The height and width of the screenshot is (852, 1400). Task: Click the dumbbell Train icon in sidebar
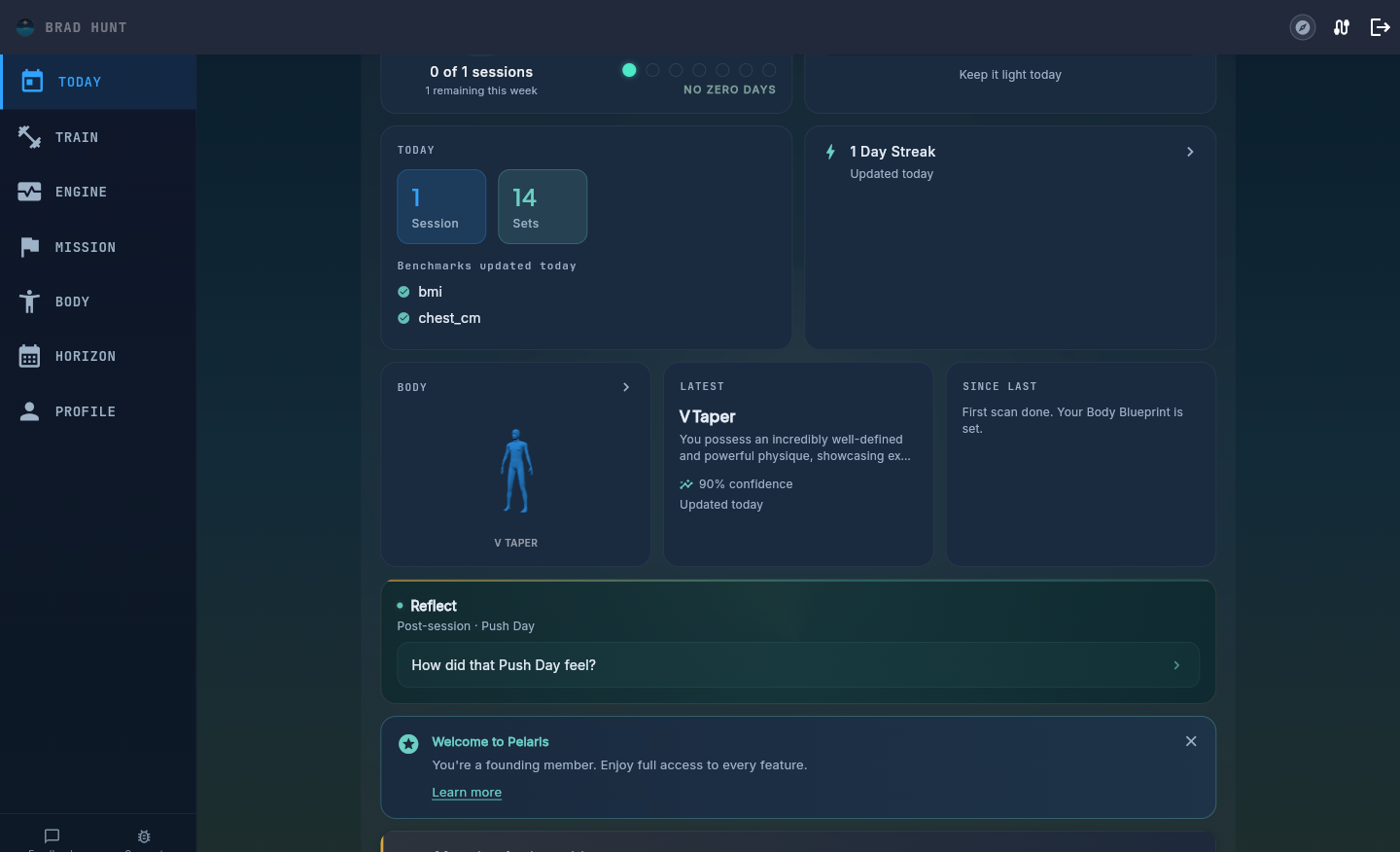pos(29,137)
